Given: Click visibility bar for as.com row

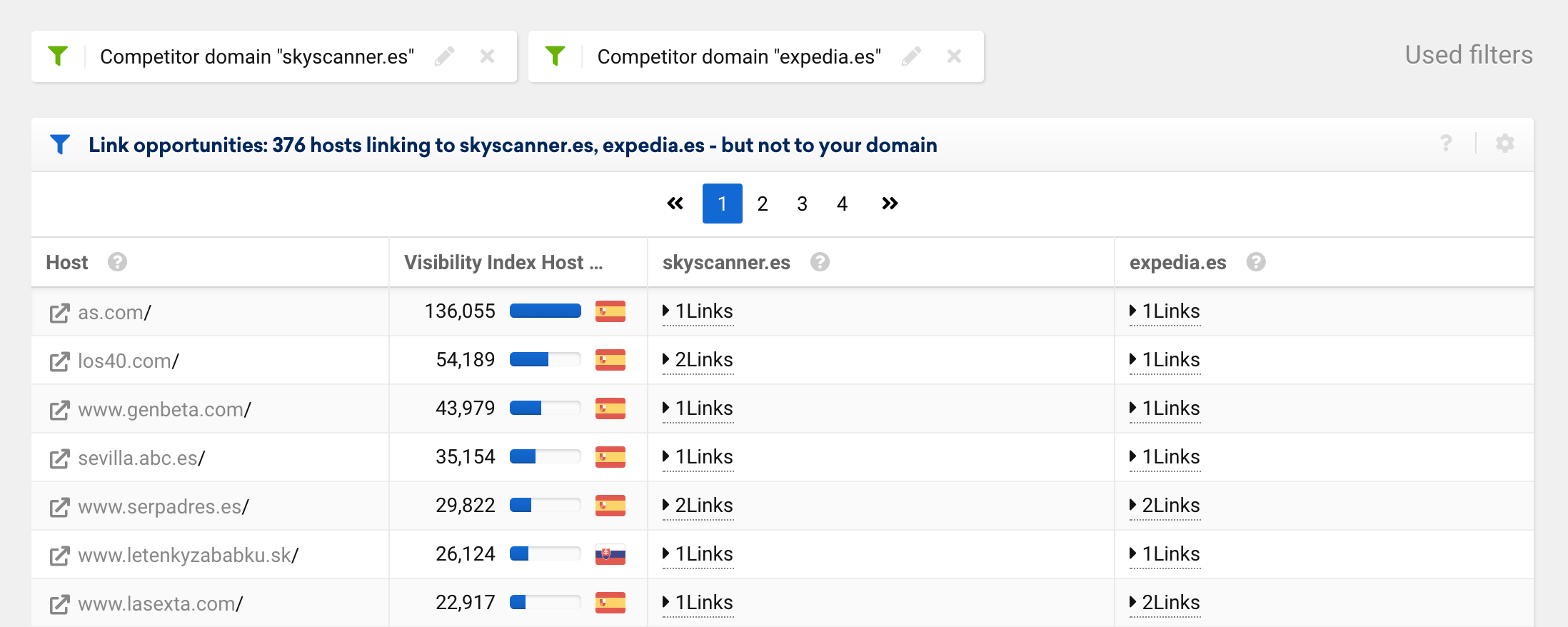Looking at the screenshot, I should pos(545,311).
